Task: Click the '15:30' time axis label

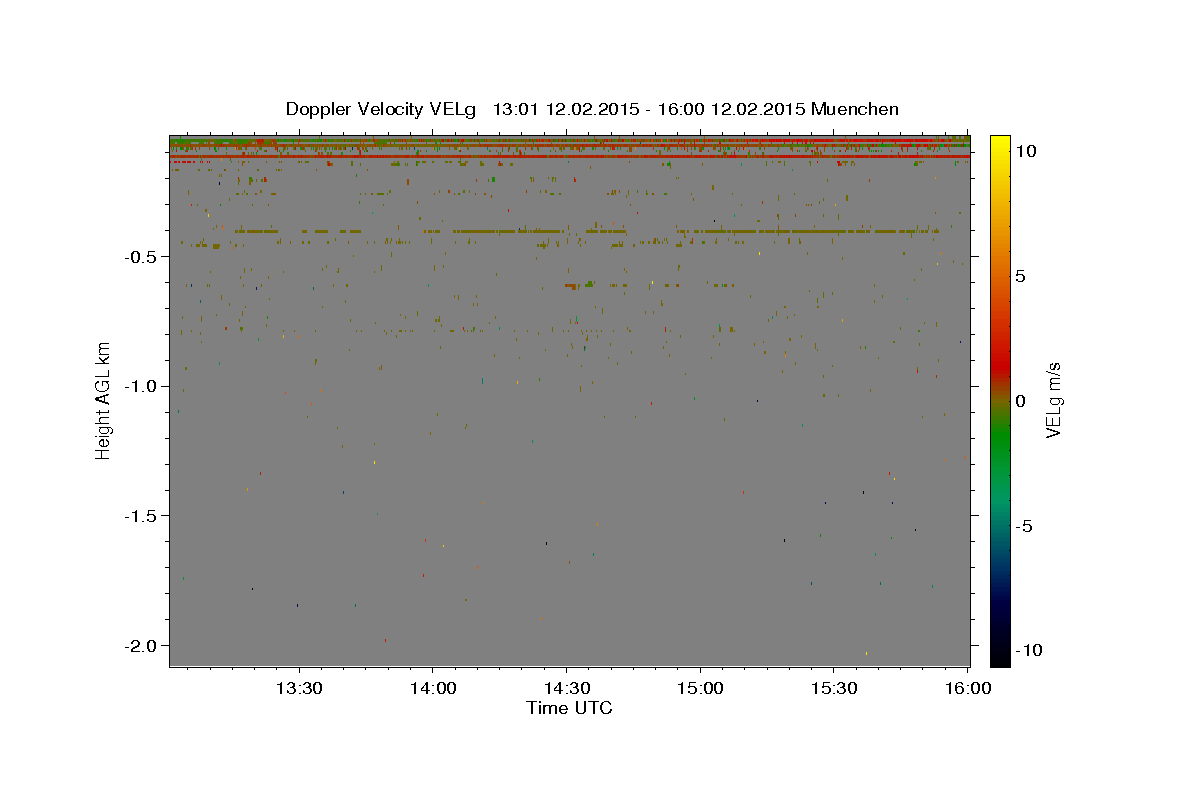Action: 834,689
